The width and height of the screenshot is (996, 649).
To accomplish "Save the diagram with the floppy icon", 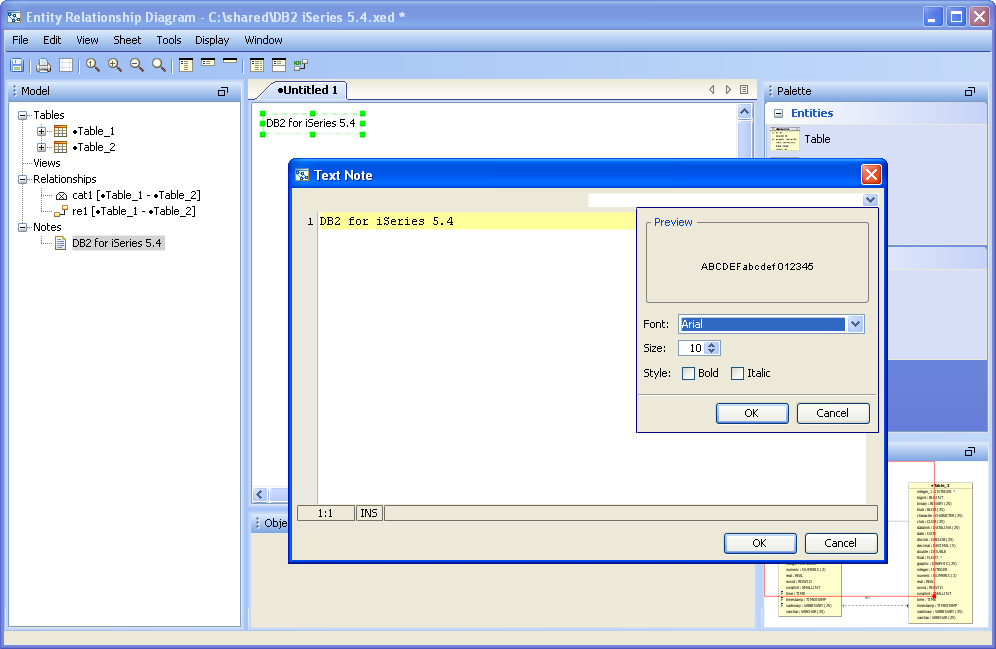I will tap(17, 65).
